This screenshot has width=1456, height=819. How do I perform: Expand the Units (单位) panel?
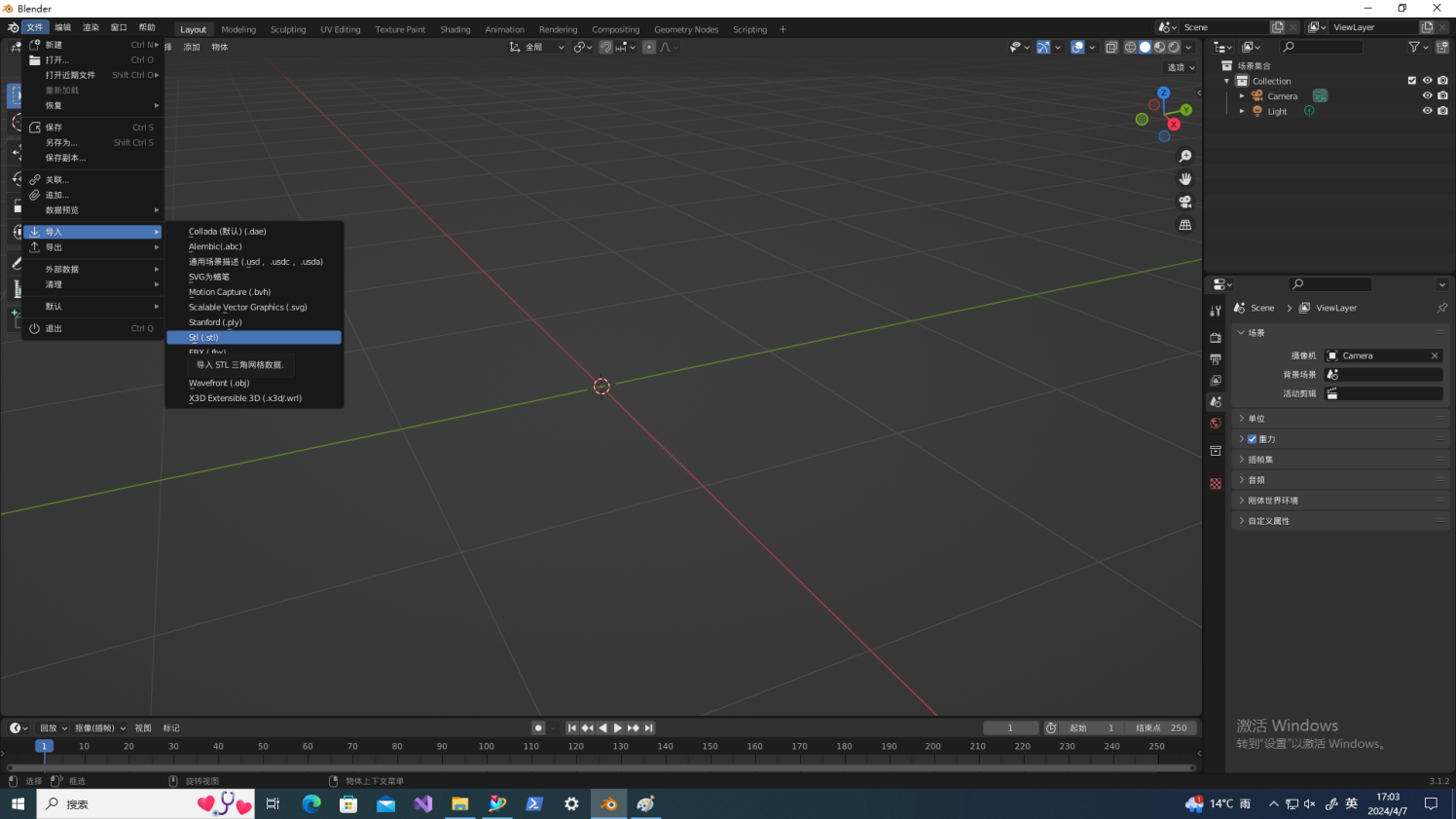click(1340, 419)
